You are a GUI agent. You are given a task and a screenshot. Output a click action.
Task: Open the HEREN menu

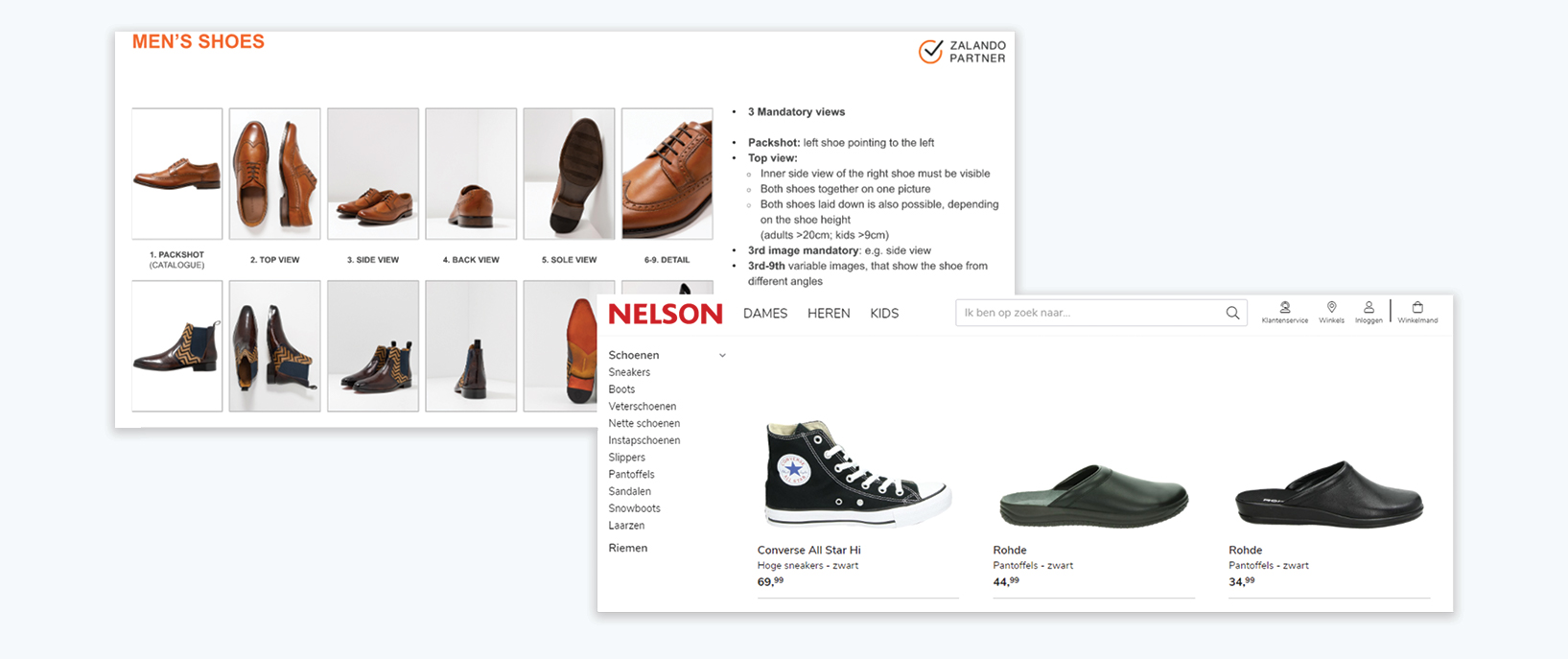pos(829,314)
